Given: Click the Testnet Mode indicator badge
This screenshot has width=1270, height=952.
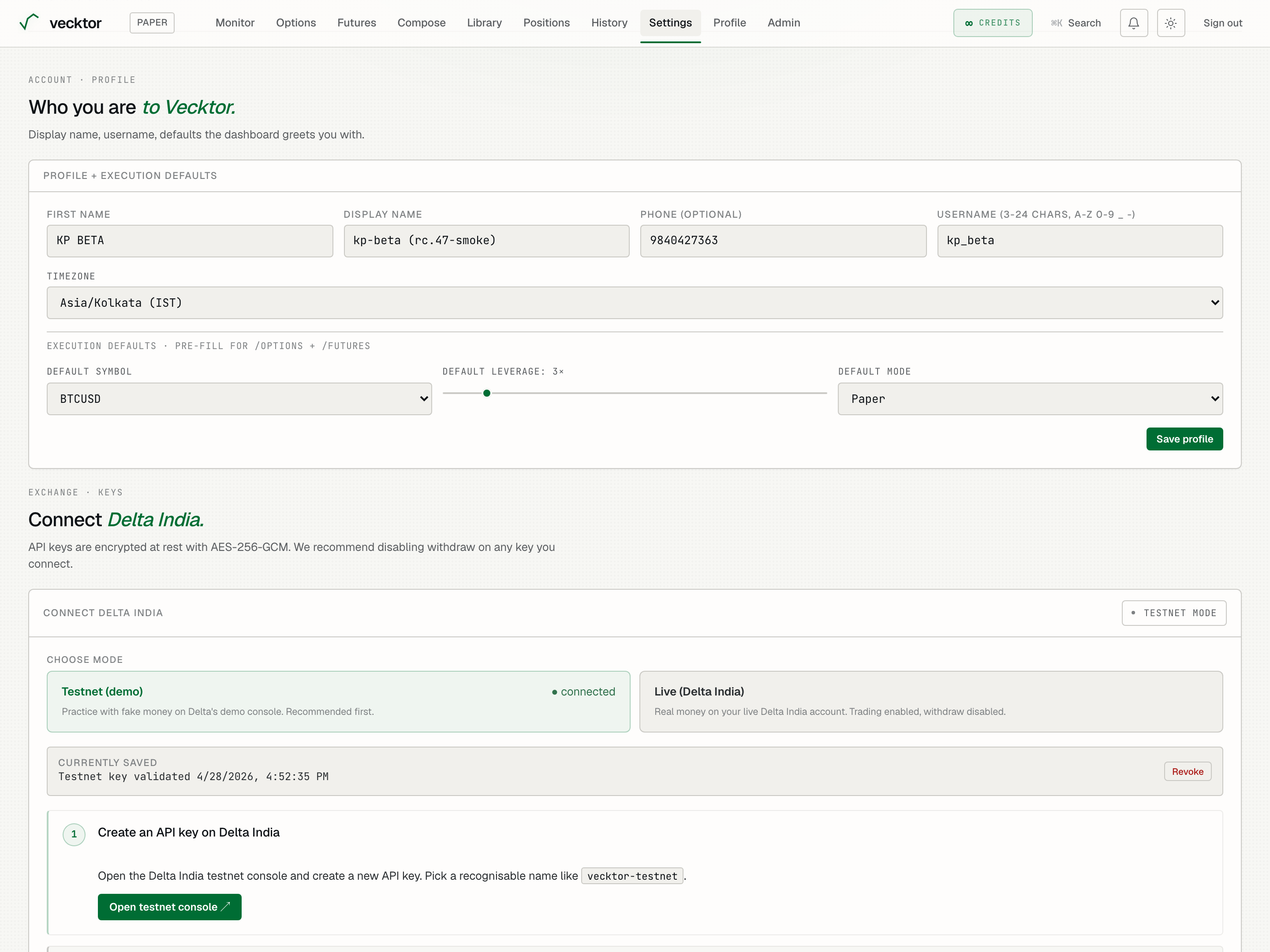Looking at the screenshot, I should tap(1174, 613).
